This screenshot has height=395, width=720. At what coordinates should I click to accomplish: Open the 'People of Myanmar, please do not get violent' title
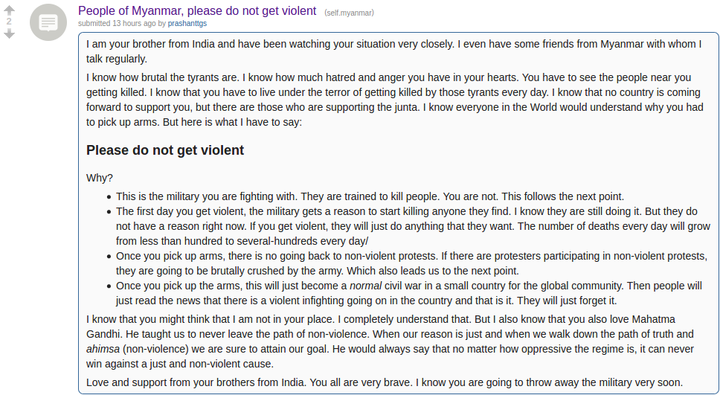tap(197, 11)
